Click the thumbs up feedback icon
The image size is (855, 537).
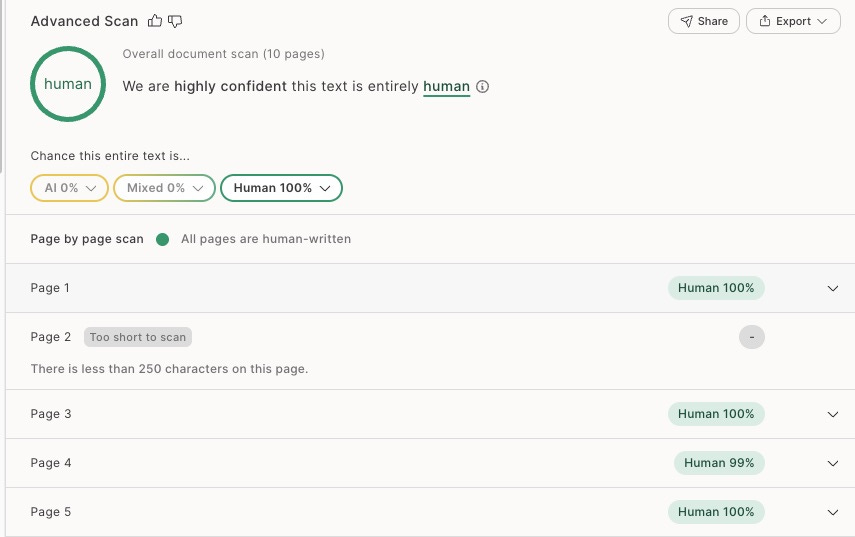point(155,21)
